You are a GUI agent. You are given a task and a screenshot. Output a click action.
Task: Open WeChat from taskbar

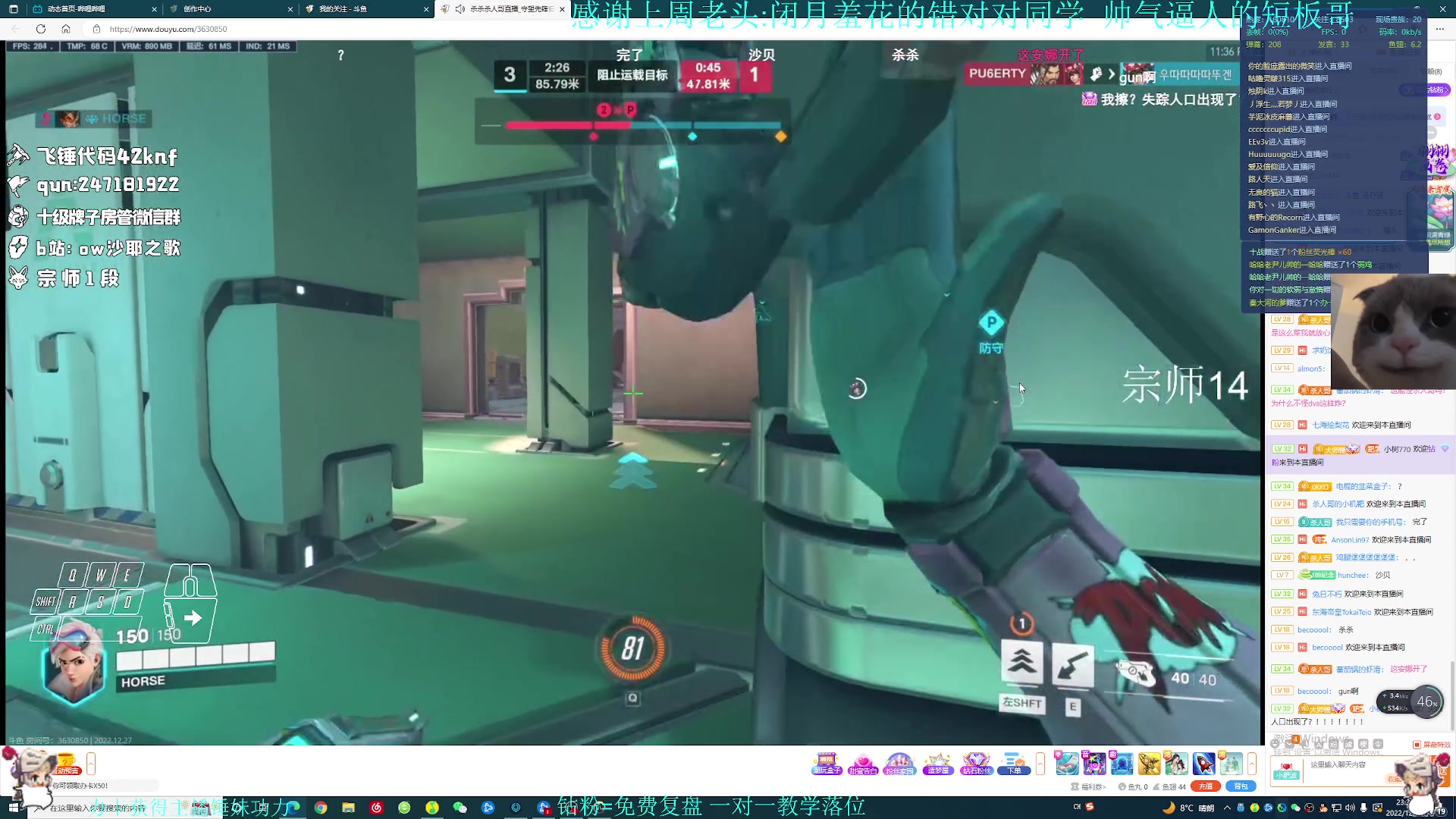460,808
